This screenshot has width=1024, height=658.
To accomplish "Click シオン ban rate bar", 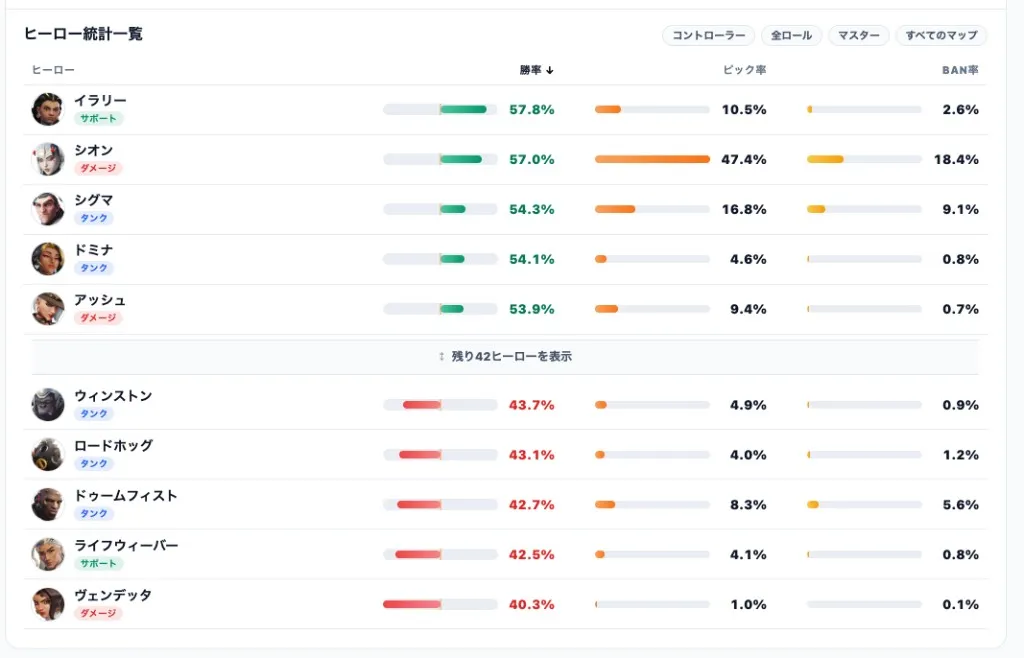I will point(864,159).
